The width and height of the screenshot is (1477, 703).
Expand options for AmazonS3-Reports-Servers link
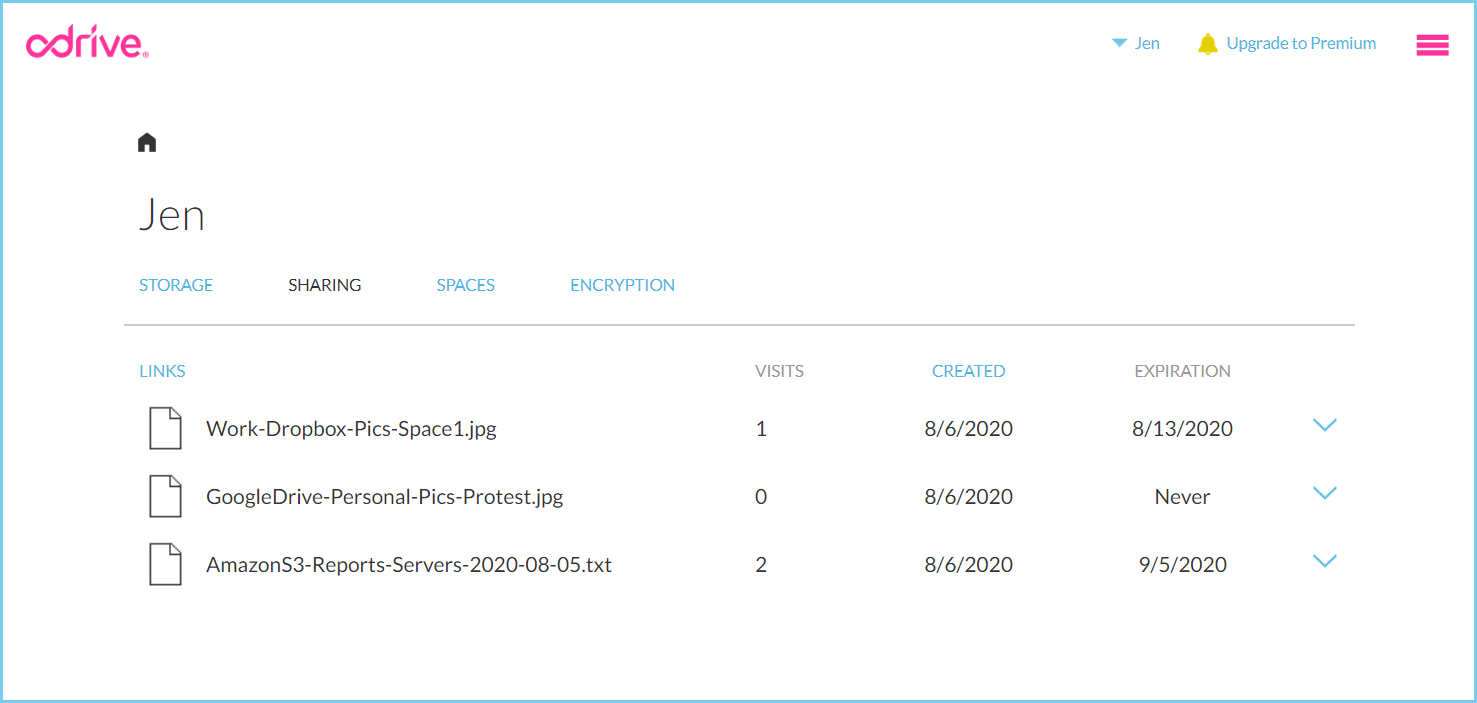(1324, 561)
